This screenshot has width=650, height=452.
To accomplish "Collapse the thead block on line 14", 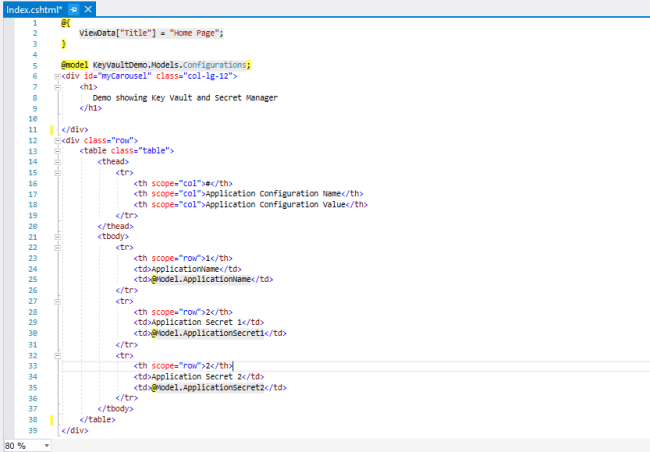I will (x=58, y=162).
